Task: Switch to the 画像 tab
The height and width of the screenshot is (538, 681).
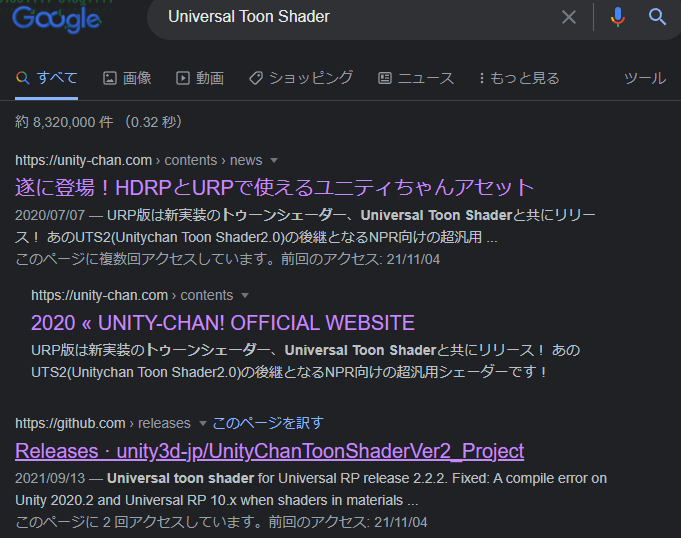Action: click(127, 78)
